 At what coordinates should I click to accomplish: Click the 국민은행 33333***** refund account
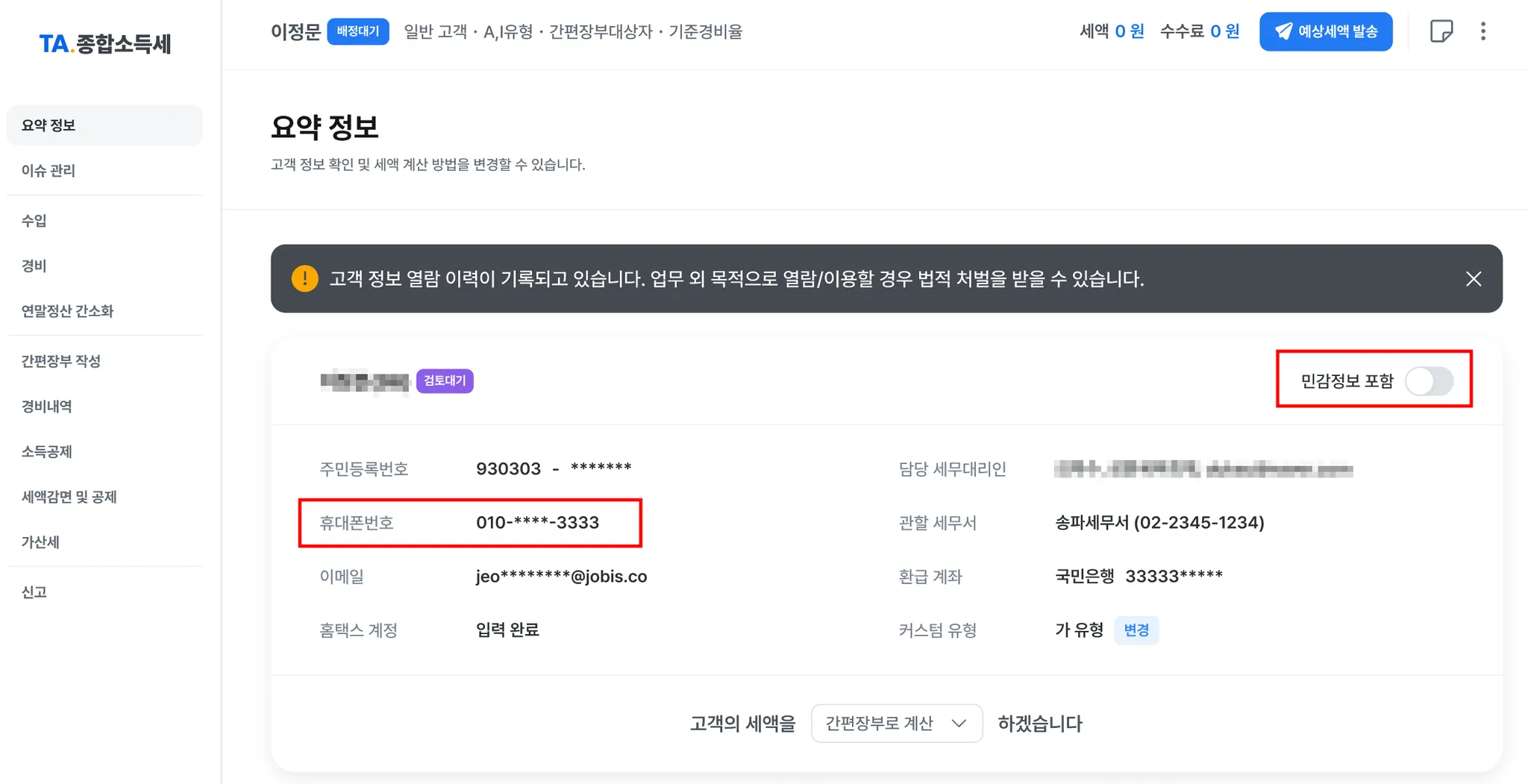click(x=1139, y=577)
